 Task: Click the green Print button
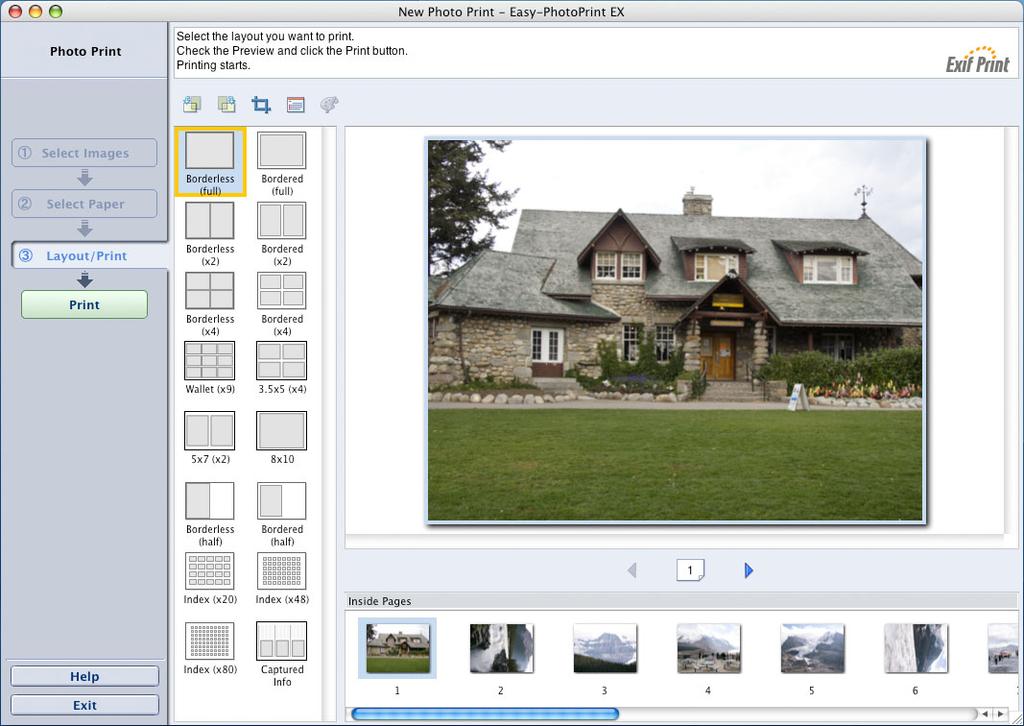(84, 304)
